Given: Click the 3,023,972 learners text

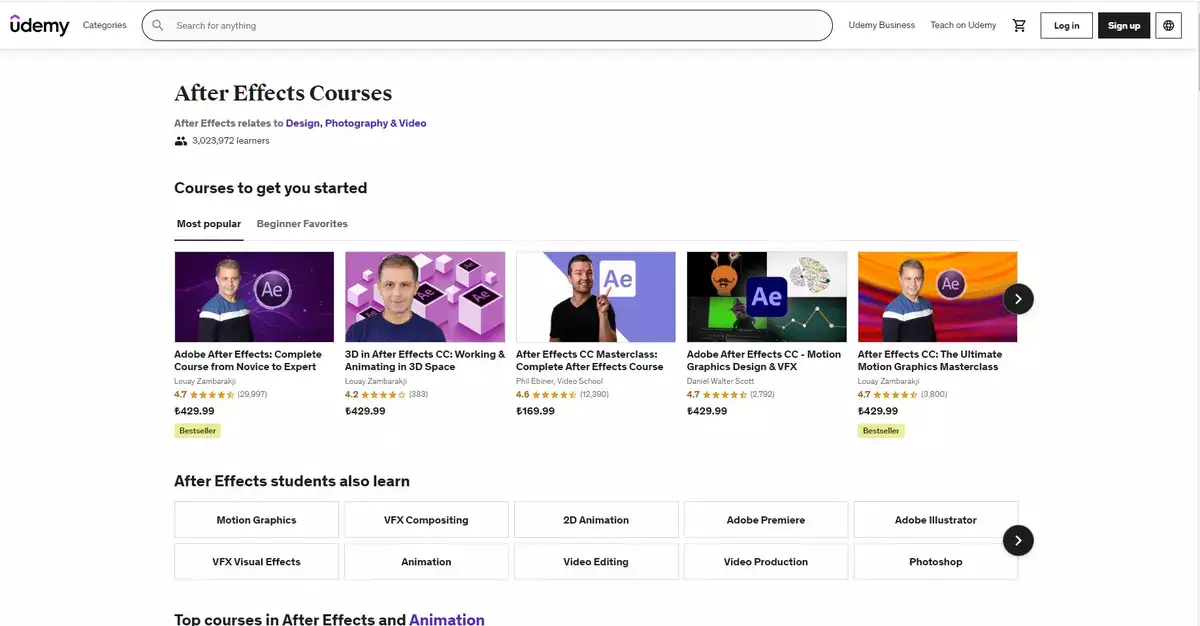Looking at the screenshot, I should pyautogui.click(x=231, y=141).
